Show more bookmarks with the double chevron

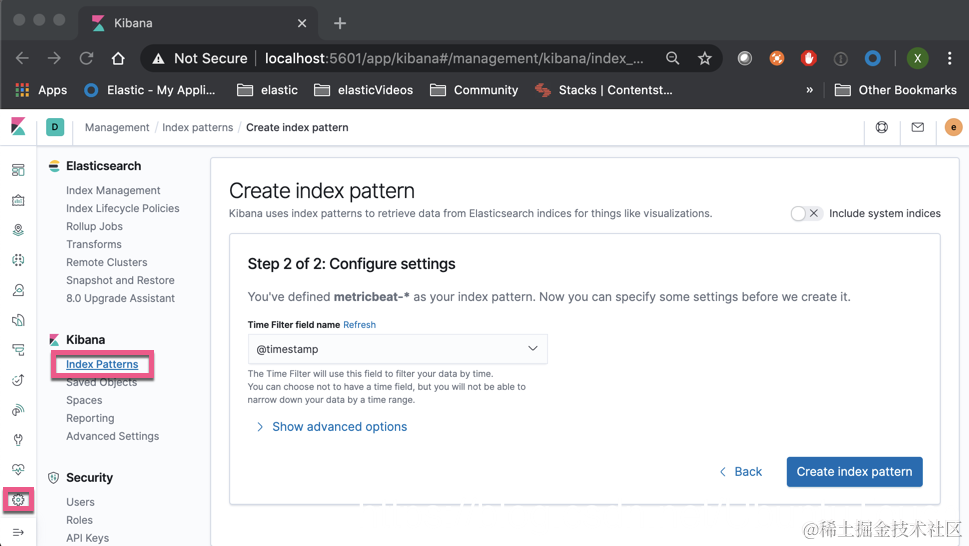click(x=809, y=90)
